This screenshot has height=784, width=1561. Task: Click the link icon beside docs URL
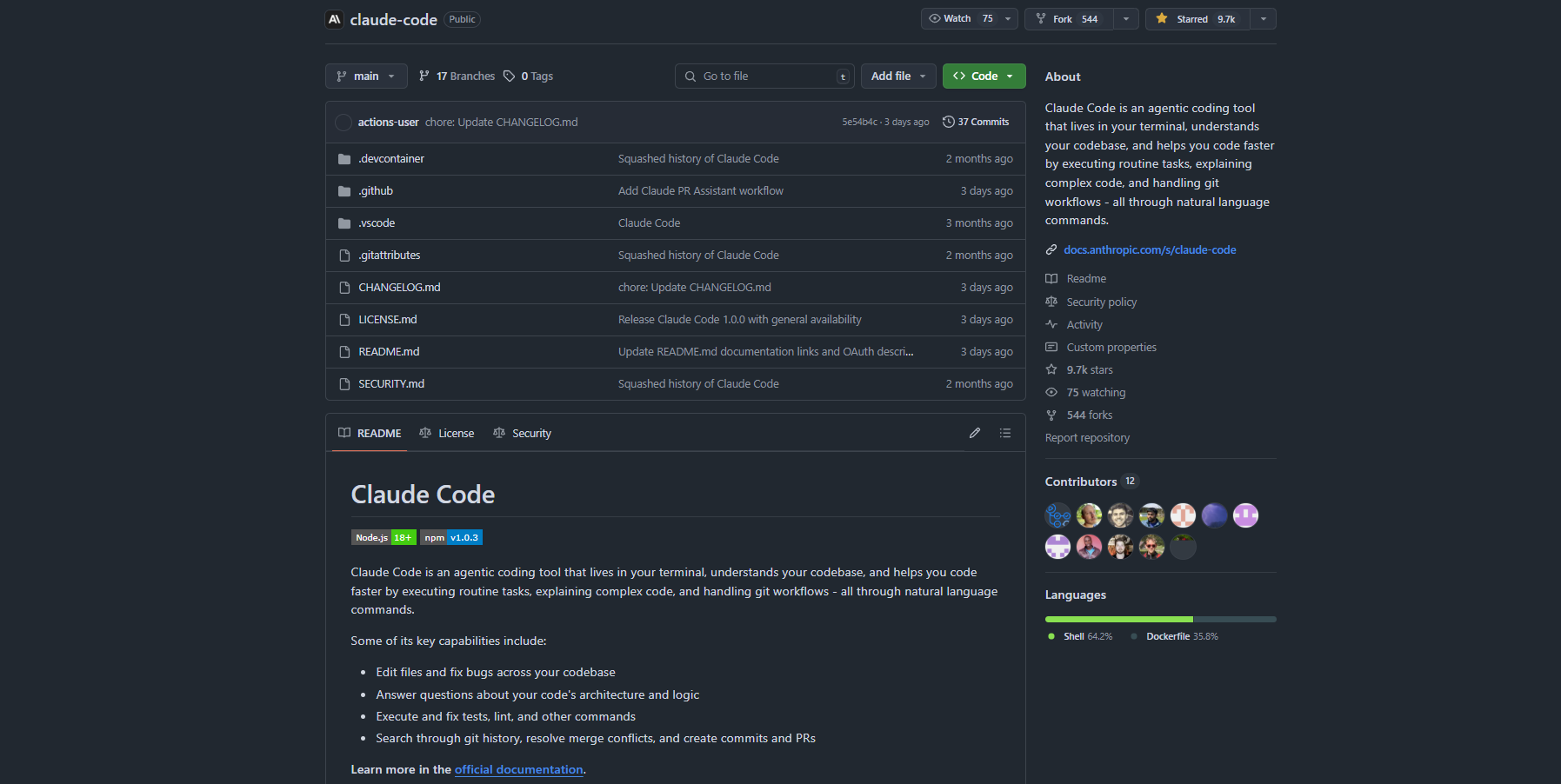(1051, 250)
